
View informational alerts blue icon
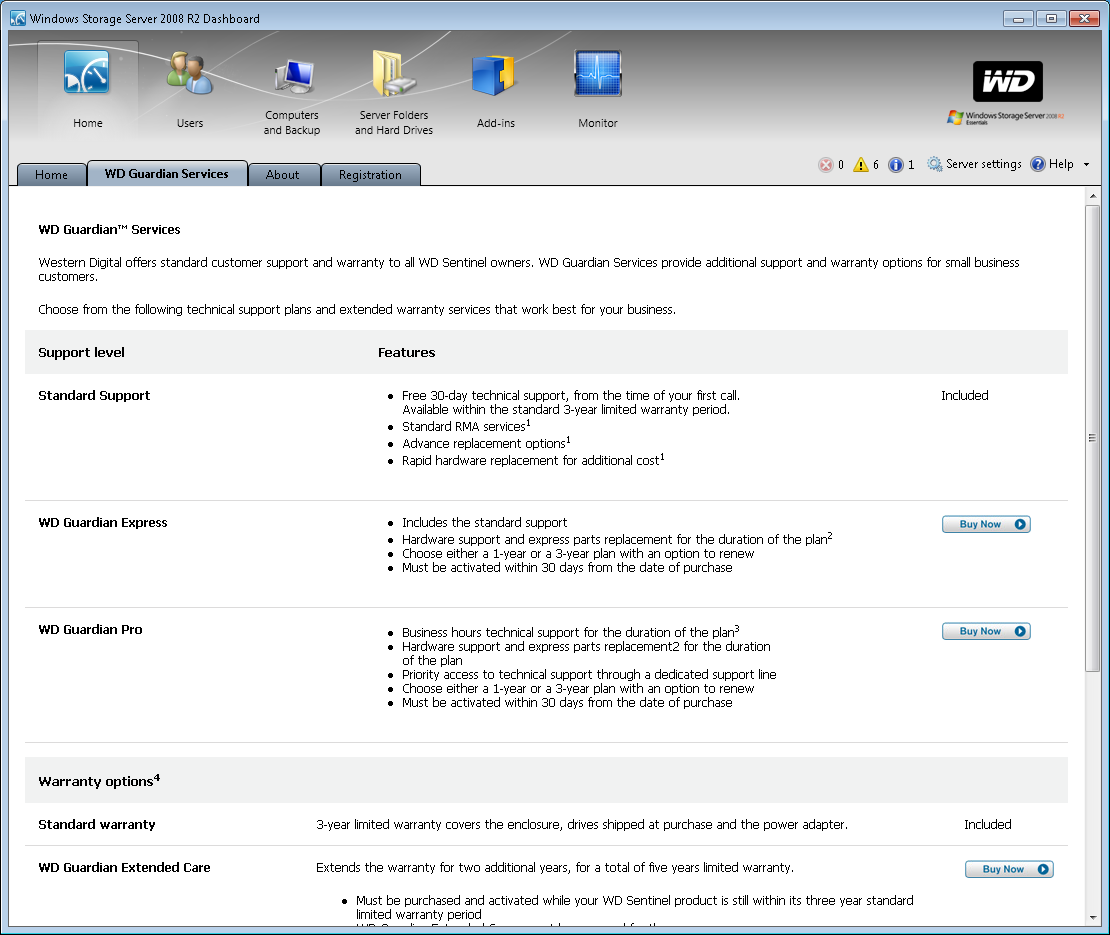(x=896, y=165)
